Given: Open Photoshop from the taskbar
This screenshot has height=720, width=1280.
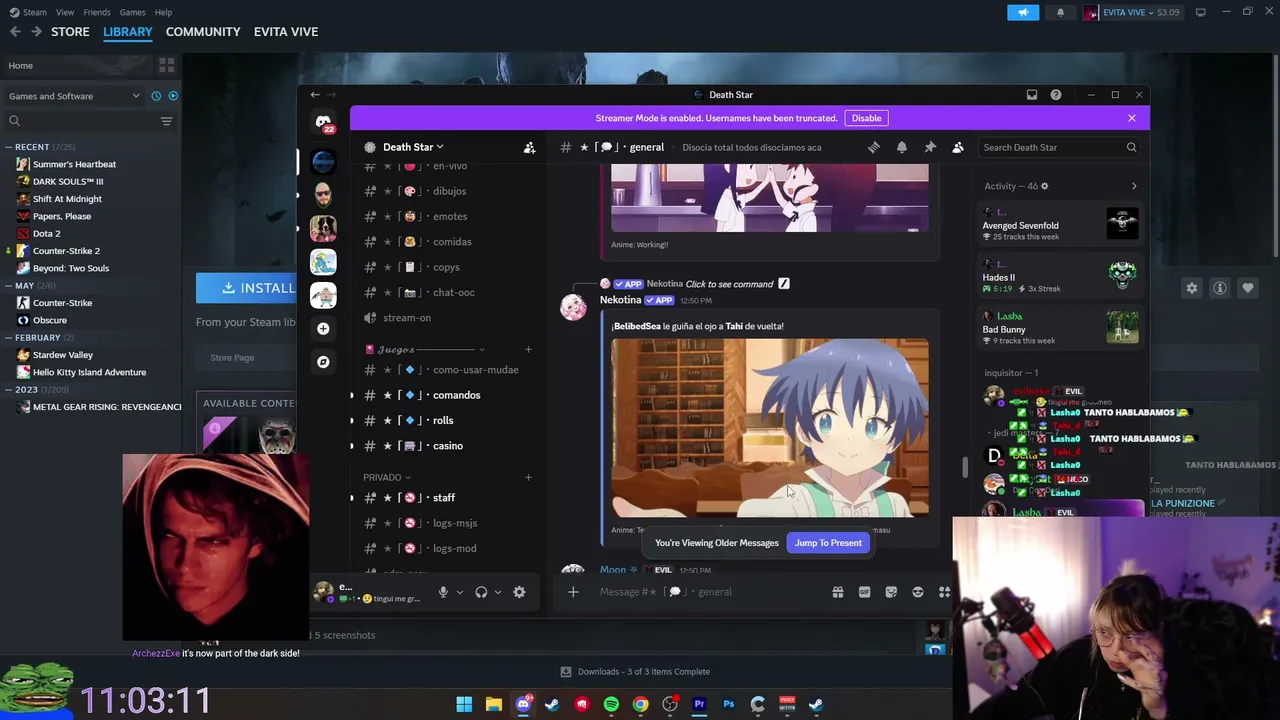Looking at the screenshot, I should tap(728, 704).
